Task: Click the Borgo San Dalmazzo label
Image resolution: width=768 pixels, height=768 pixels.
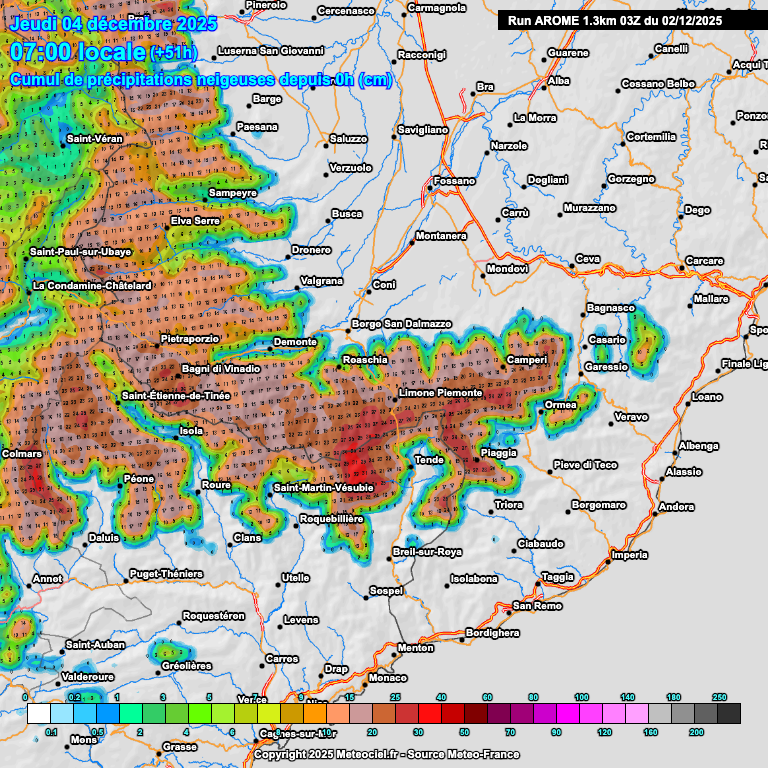Action: 401,324
